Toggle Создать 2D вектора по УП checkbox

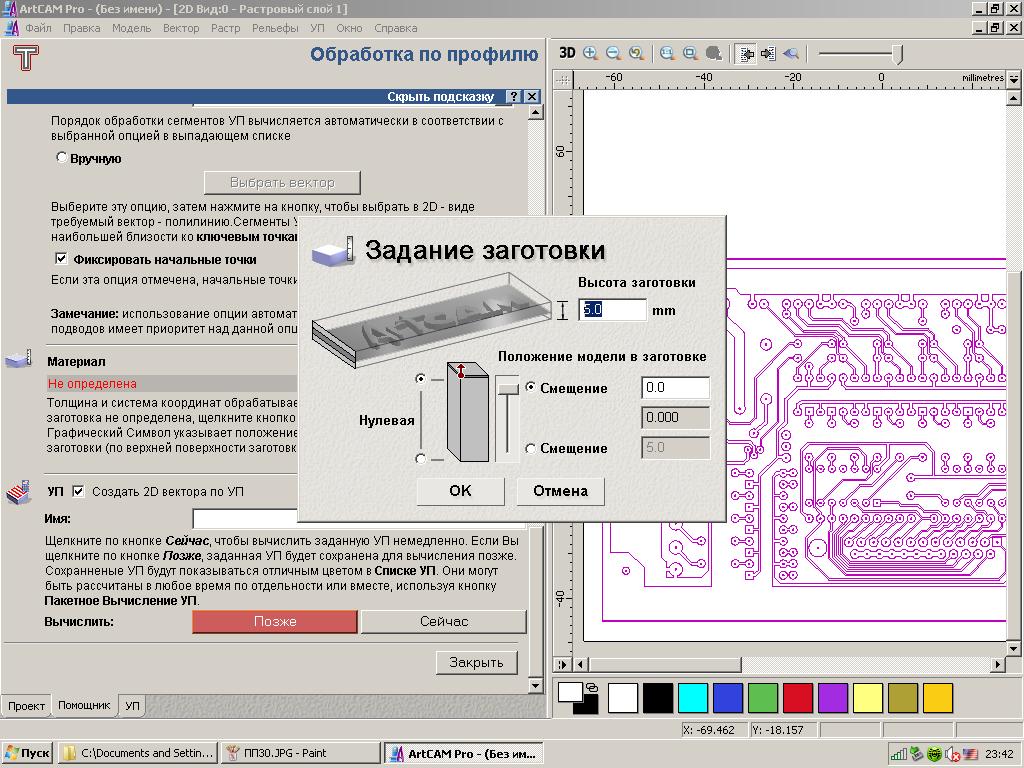coord(78,491)
